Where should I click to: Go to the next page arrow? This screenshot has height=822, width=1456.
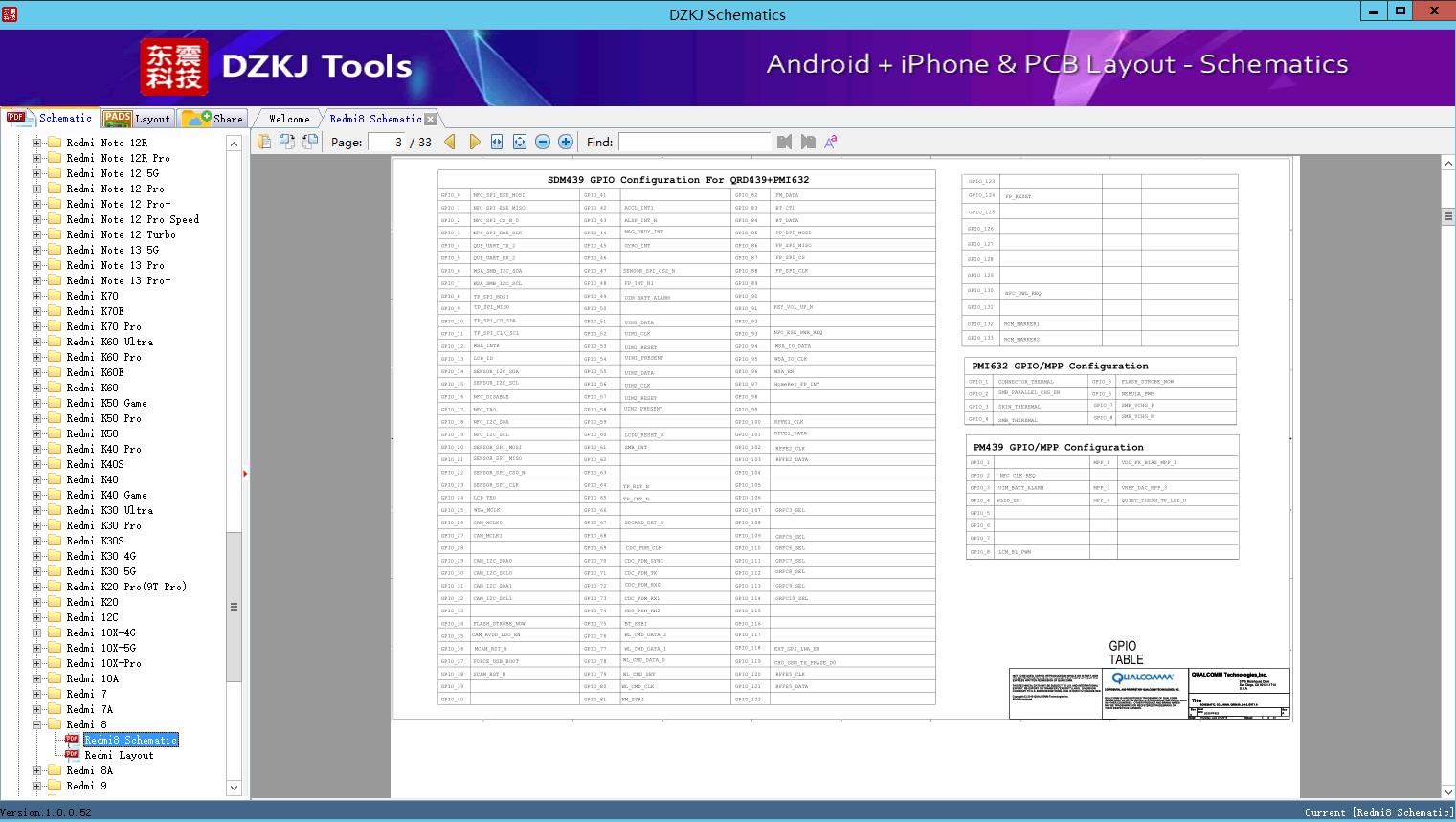pos(474,142)
